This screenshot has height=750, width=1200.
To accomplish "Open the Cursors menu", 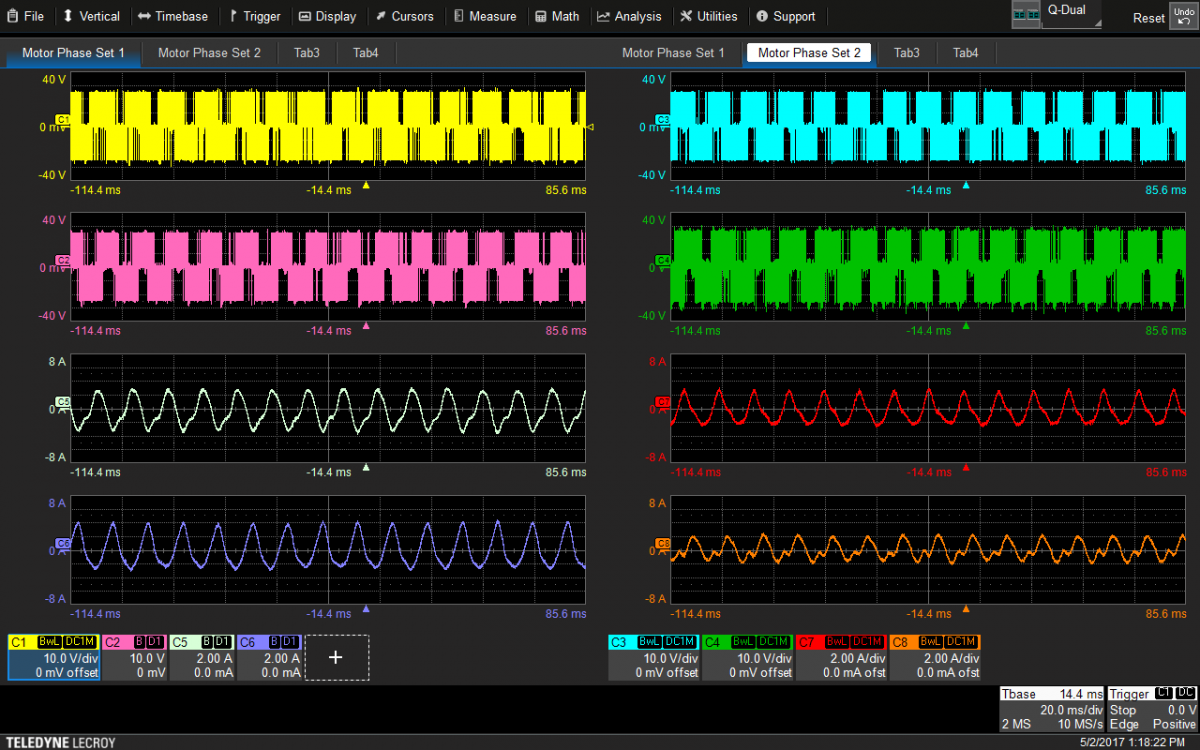I will pos(405,16).
